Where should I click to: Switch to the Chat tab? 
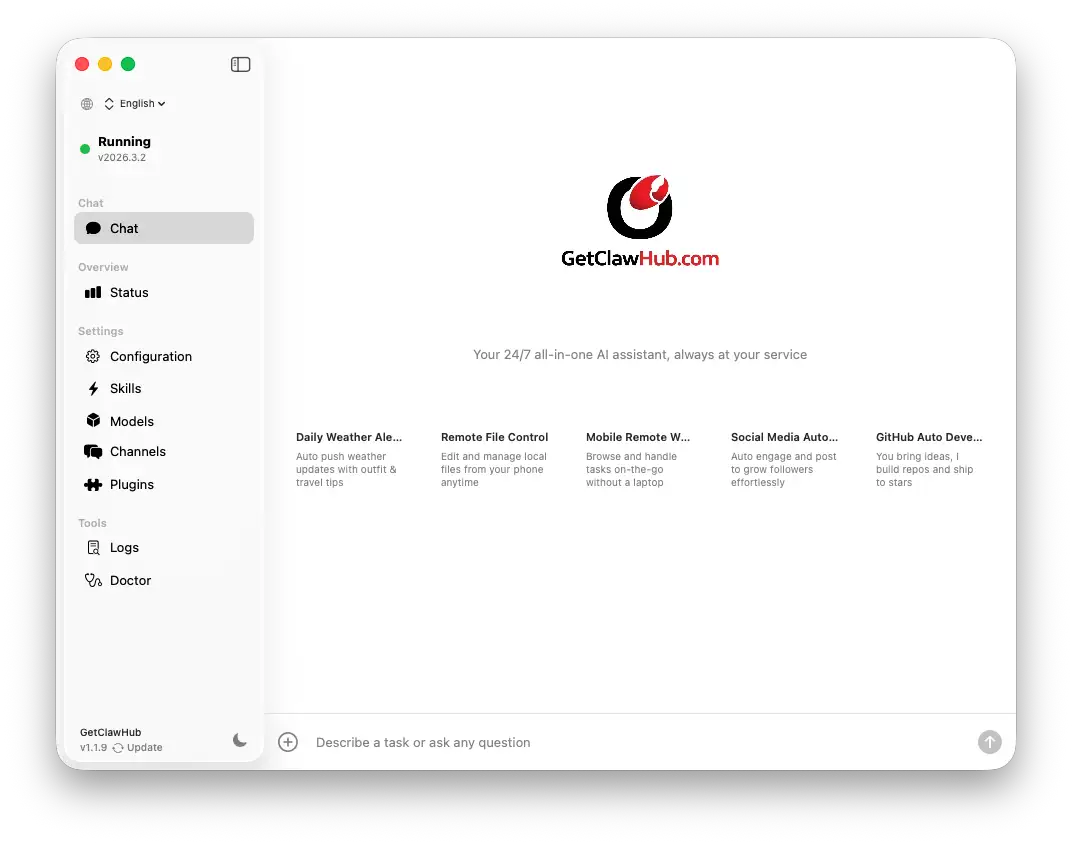pyautogui.click(x=123, y=227)
